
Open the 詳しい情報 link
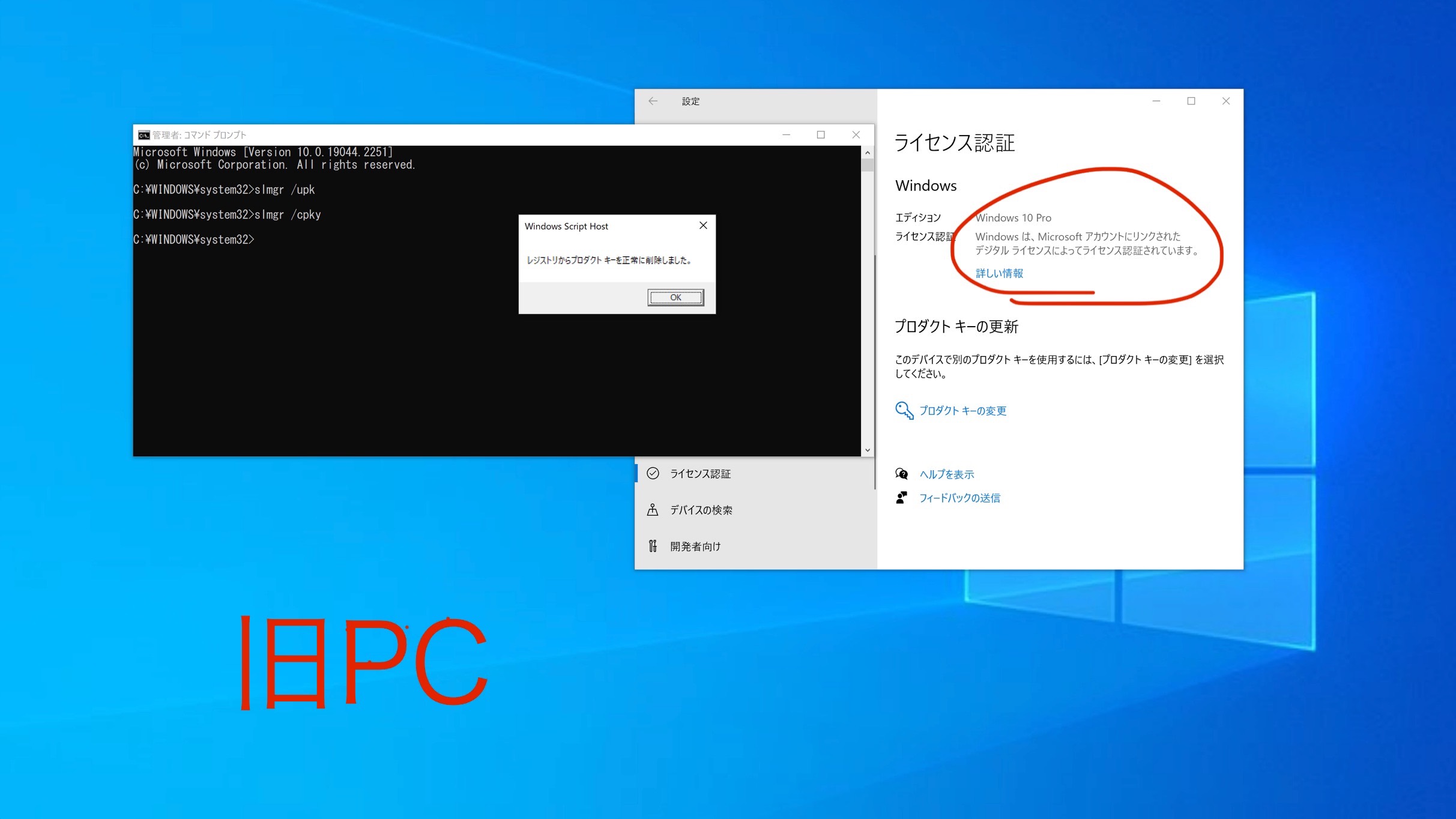(999, 273)
